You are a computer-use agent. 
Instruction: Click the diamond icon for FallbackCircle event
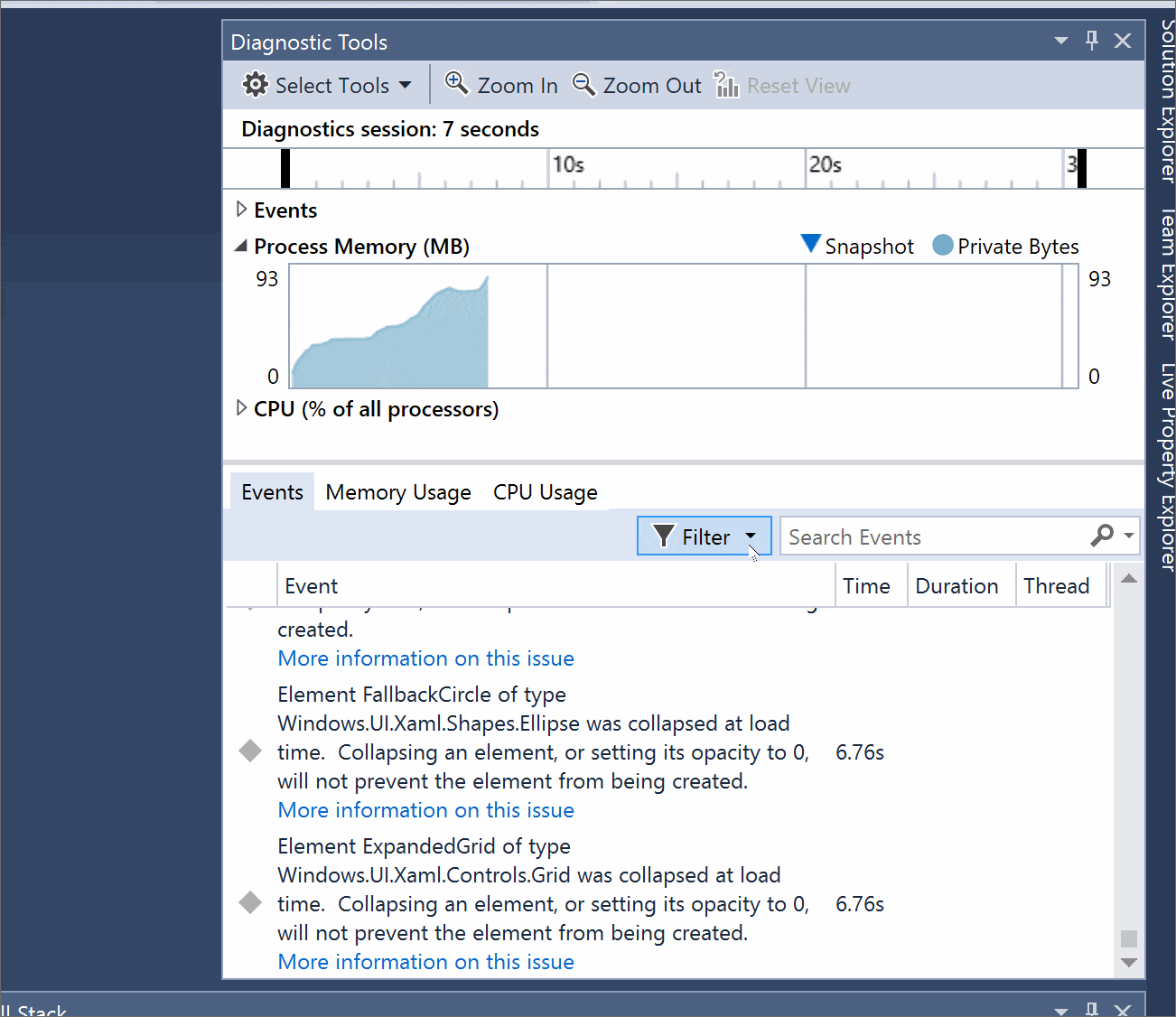250,751
